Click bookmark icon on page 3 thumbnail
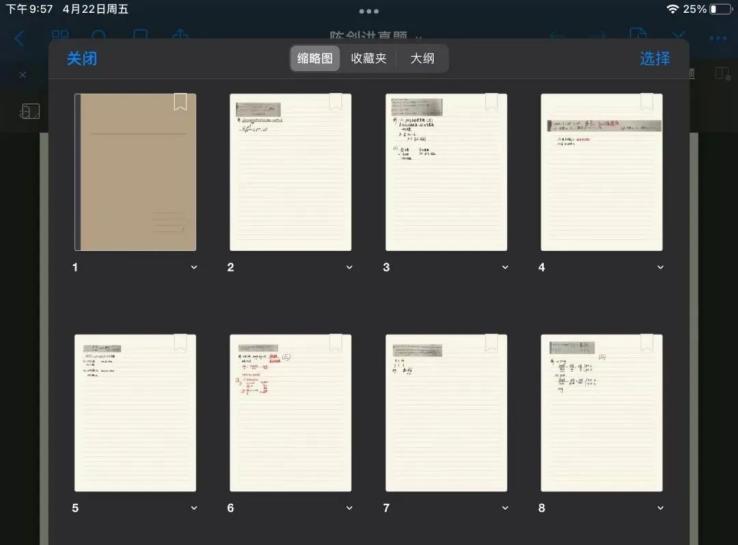Image resolution: width=738 pixels, height=545 pixels. pos(491,102)
